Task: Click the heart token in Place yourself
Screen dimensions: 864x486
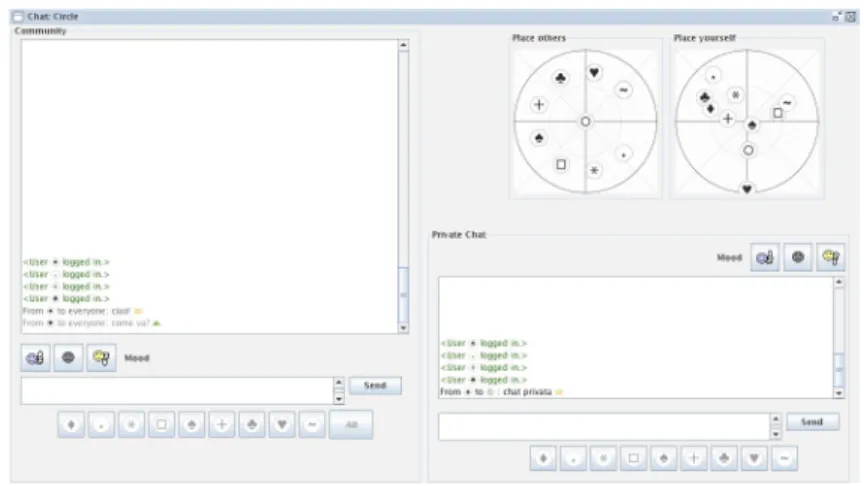Action: pos(747,189)
